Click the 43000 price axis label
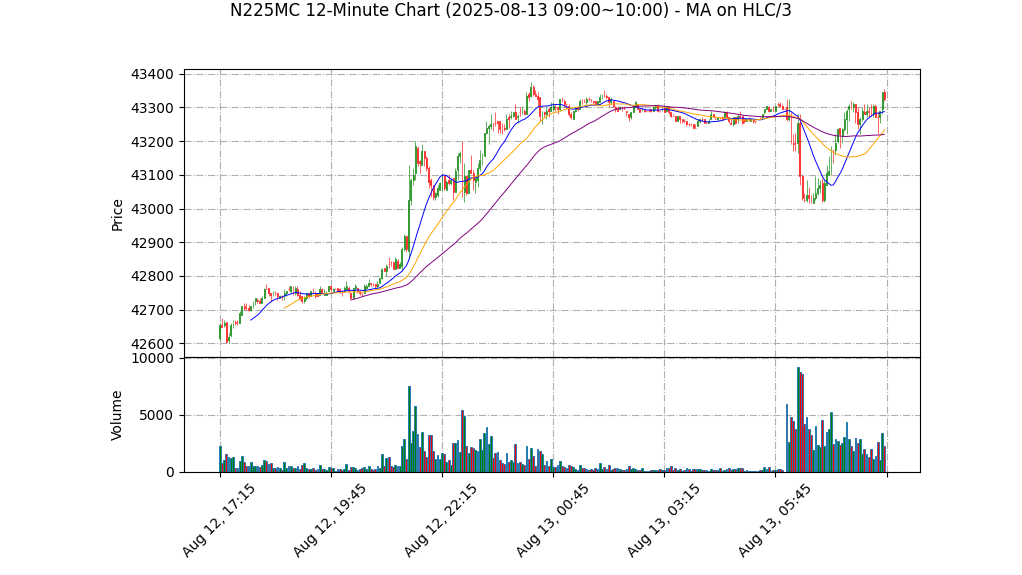The width and height of the screenshot is (1022, 575). click(153, 209)
